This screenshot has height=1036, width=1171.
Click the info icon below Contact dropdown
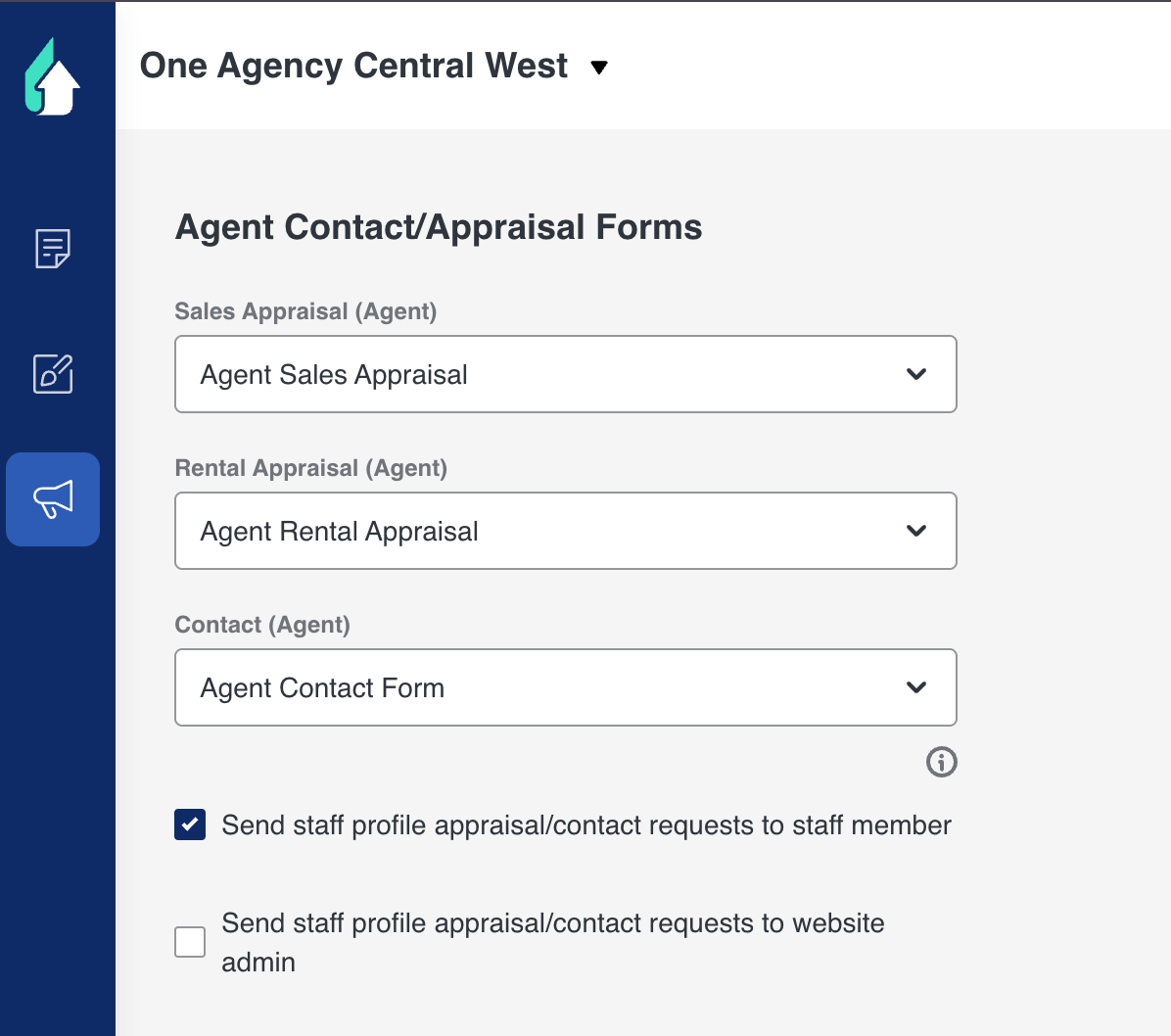(x=941, y=762)
